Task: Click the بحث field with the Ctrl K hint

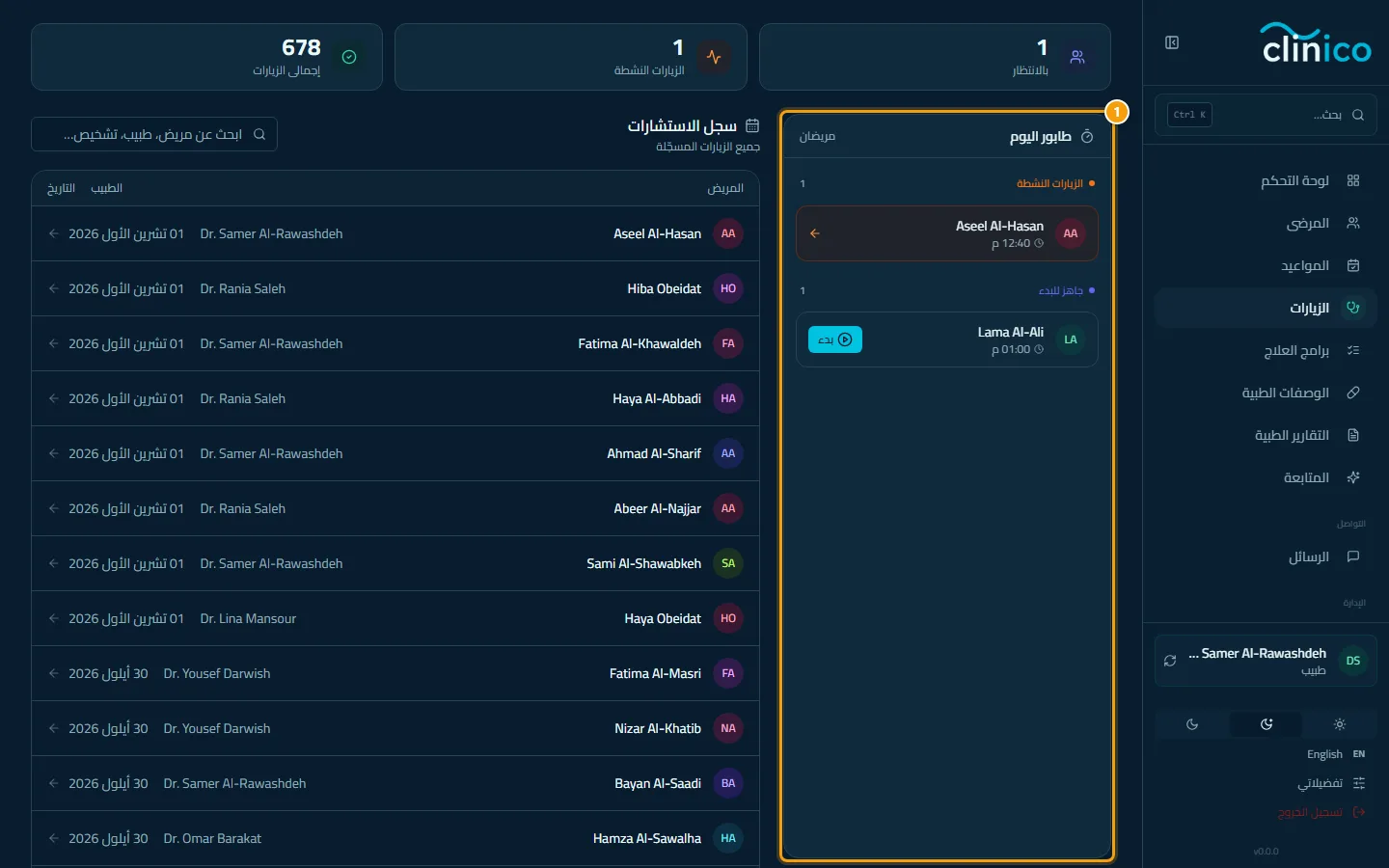Action: click(x=1266, y=115)
